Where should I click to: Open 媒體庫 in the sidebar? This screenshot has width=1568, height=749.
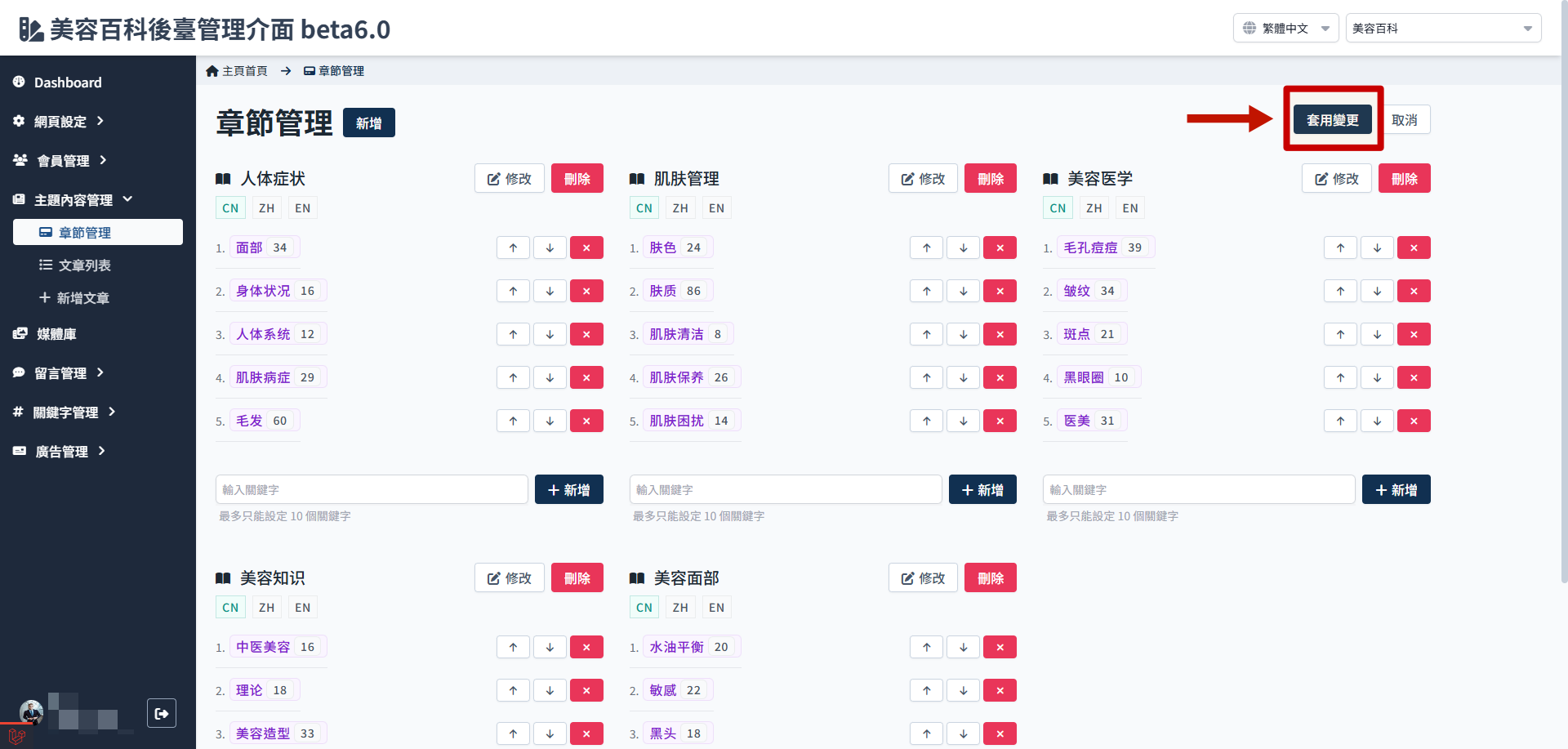(x=46, y=333)
